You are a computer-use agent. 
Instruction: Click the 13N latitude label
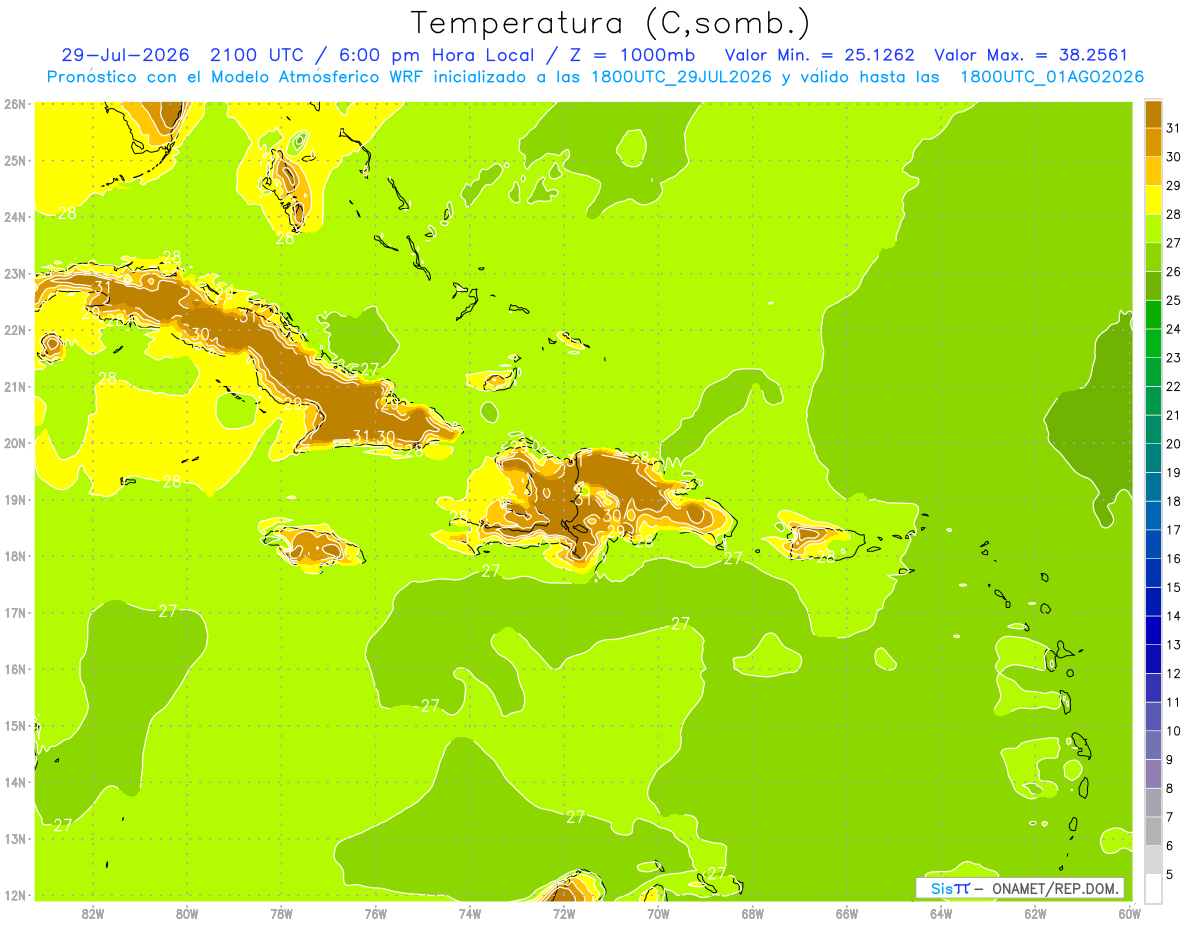[x=14, y=839]
